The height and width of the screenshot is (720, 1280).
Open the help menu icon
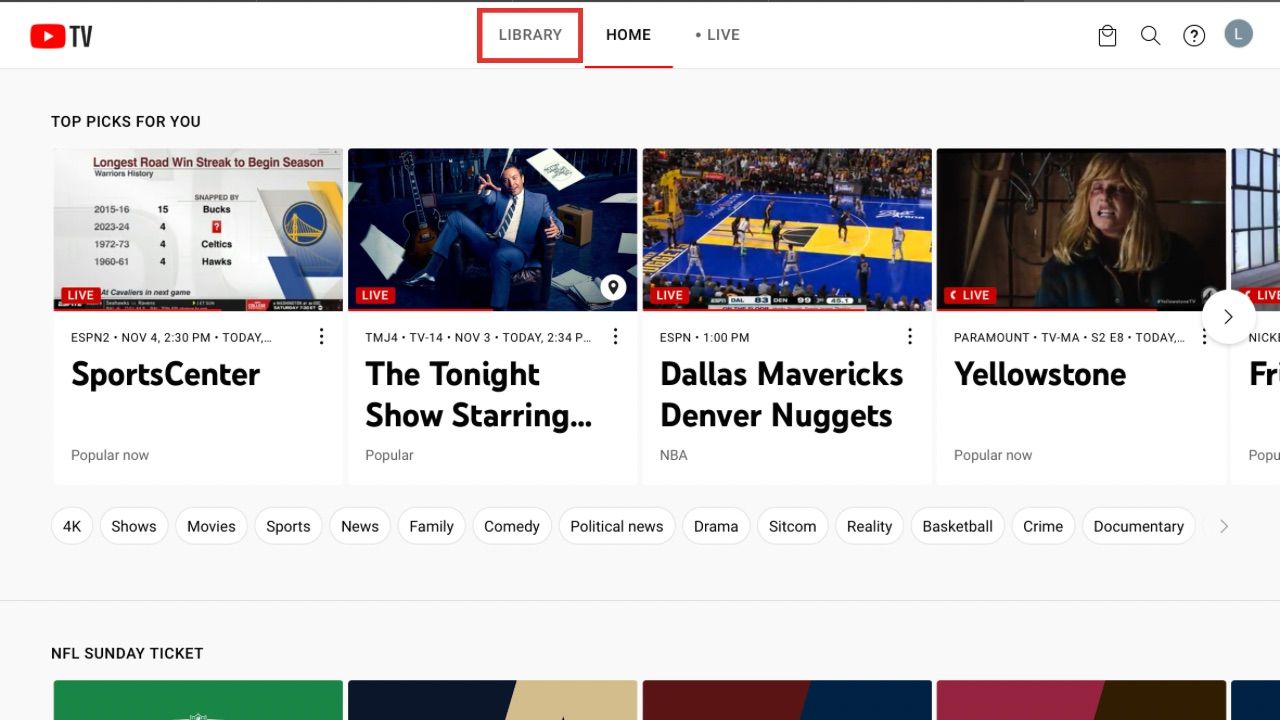point(1194,34)
